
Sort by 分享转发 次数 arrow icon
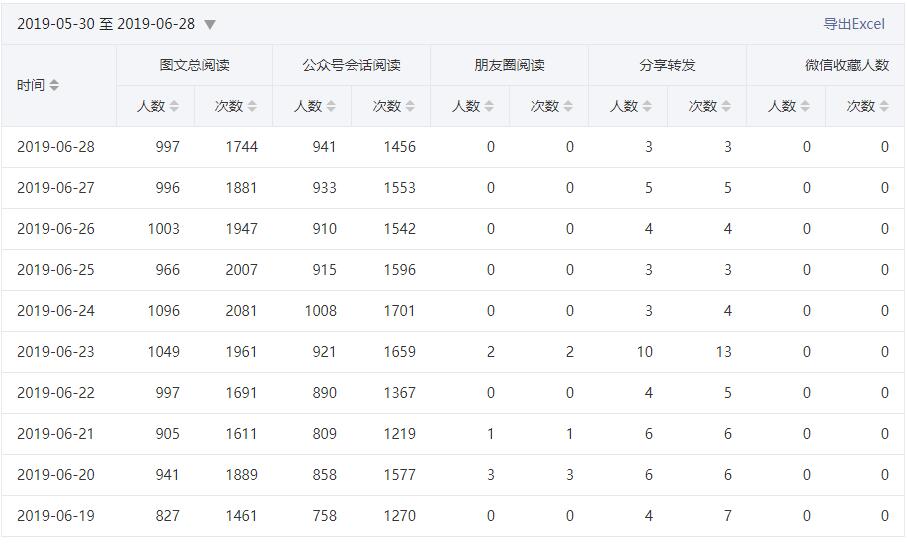(726, 106)
